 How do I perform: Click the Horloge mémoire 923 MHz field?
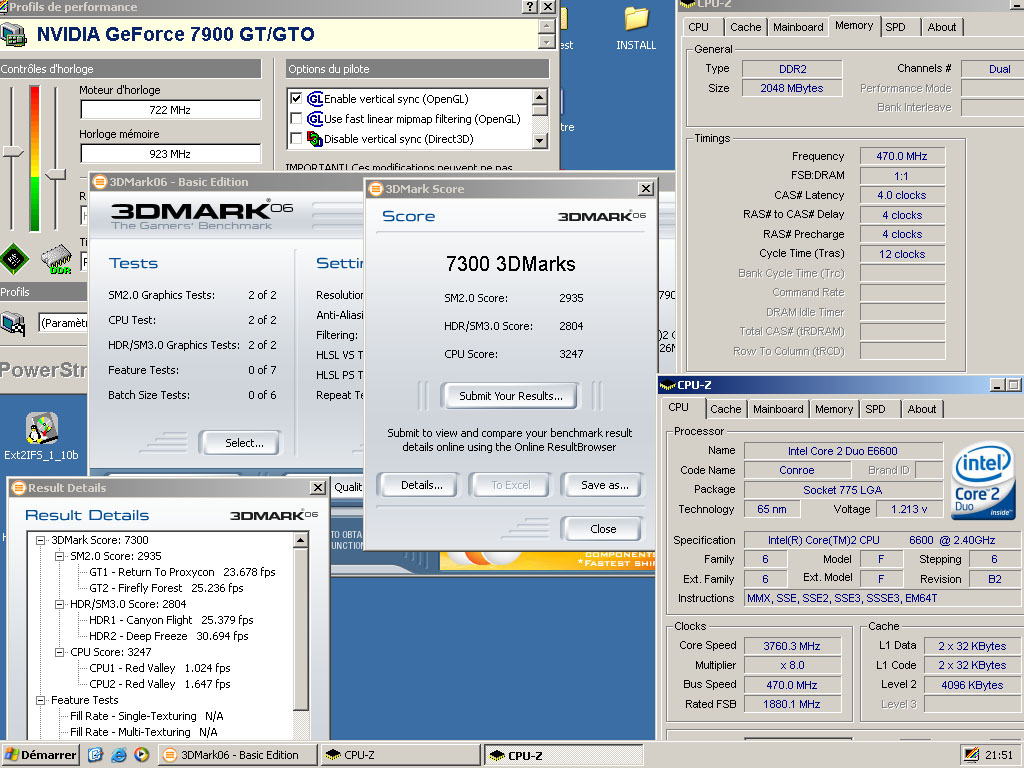[x=170, y=154]
